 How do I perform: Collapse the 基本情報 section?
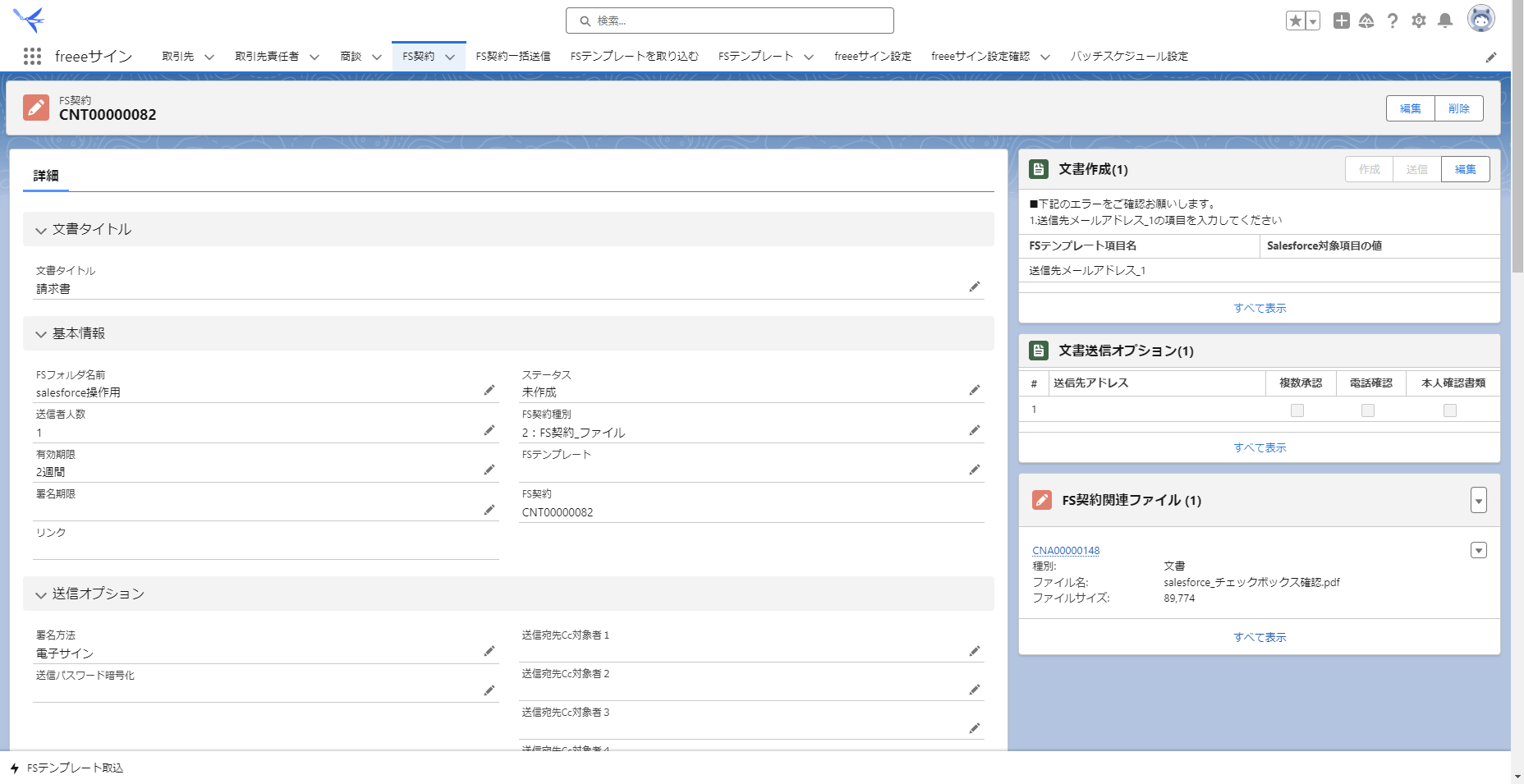click(41, 334)
